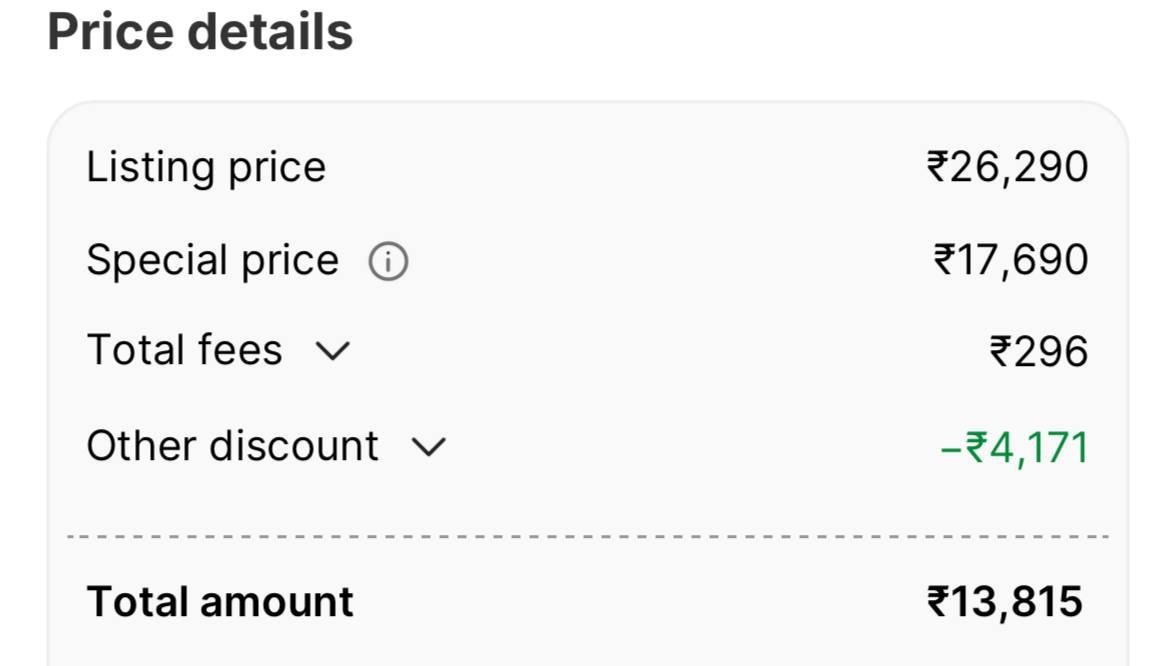1176x666 pixels.
Task: Tap the Total fees label text
Action: [184, 351]
